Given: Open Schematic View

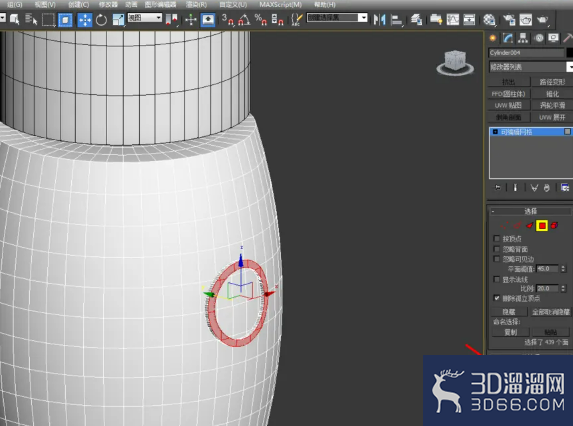Looking at the screenshot, I should [x=469, y=19].
